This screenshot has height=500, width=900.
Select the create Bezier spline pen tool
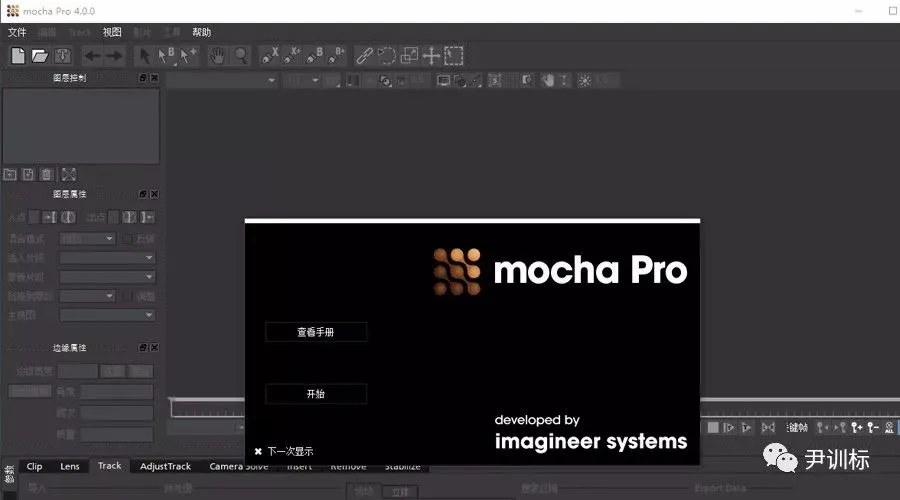point(314,56)
